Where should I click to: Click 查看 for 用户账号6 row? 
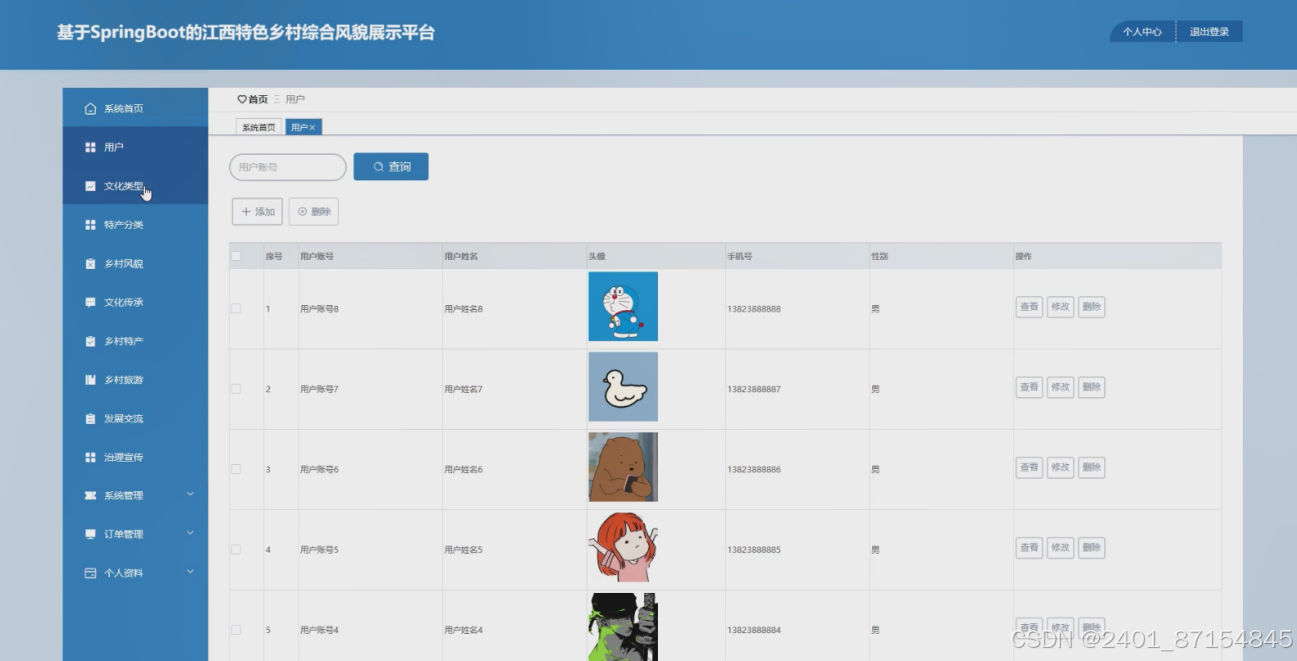point(1029,467)
